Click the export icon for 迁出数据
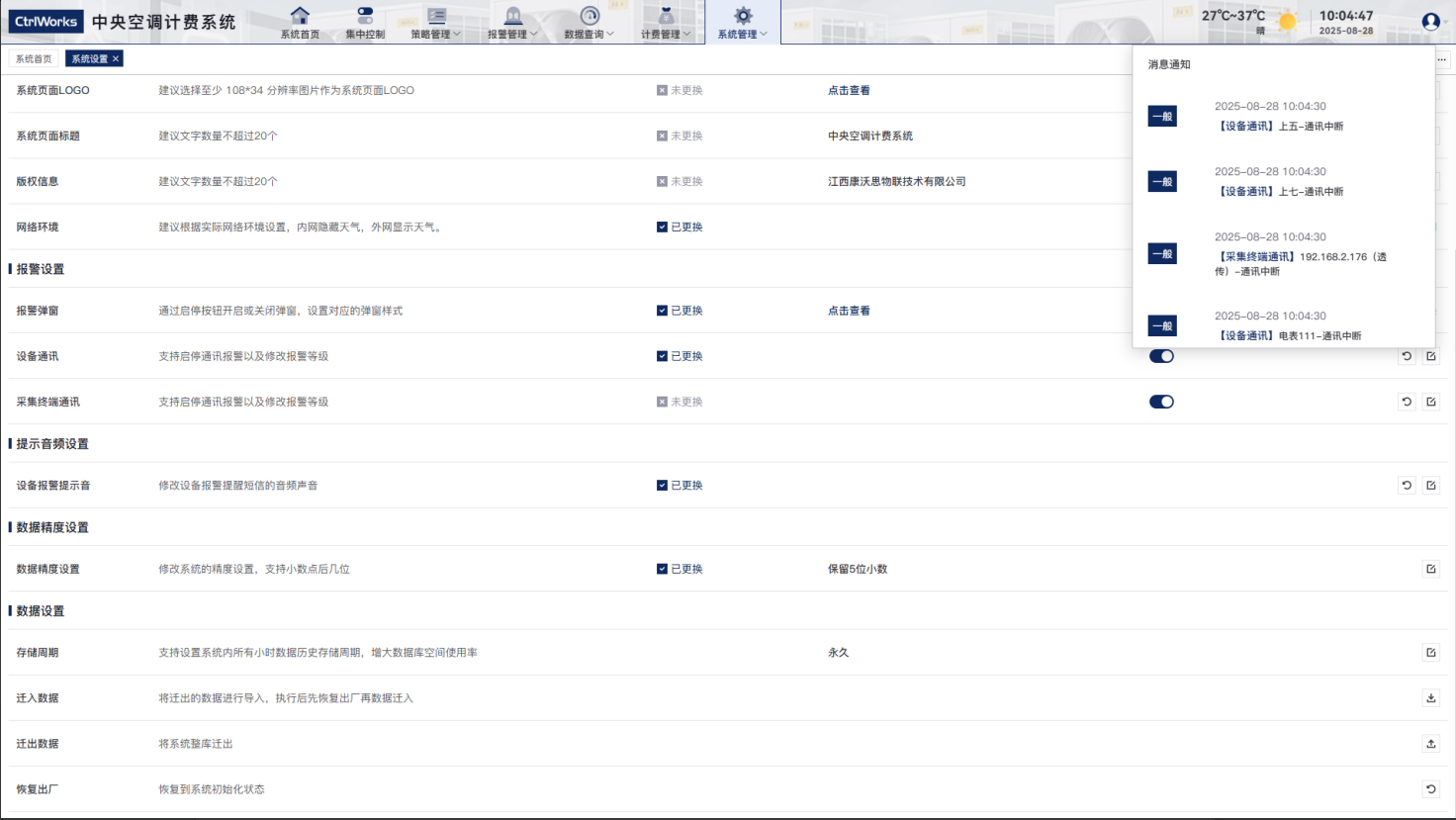Screen dimensions: 1456x820 click(1430, 744)
